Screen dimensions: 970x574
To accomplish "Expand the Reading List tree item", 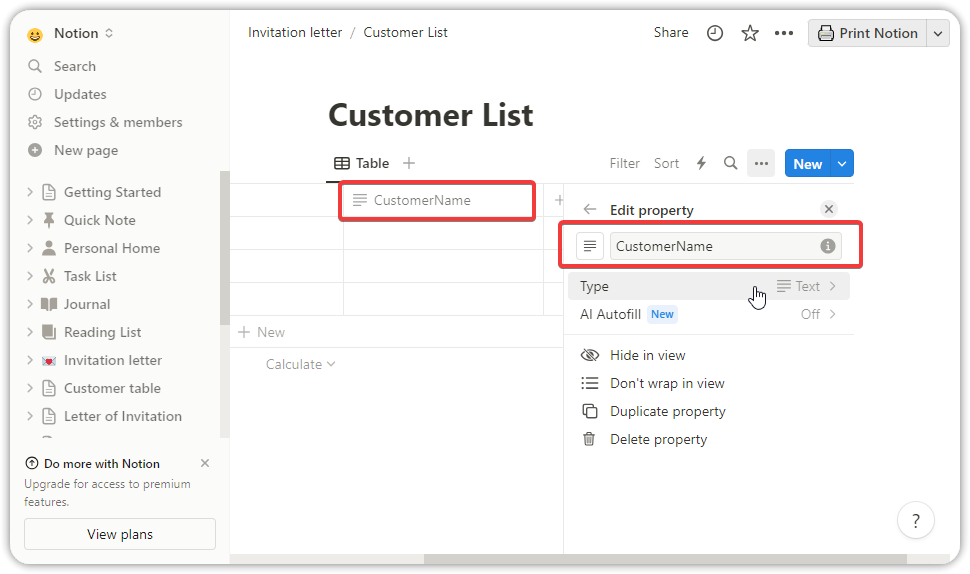I will pyautogui.click(x=30, y=332).
